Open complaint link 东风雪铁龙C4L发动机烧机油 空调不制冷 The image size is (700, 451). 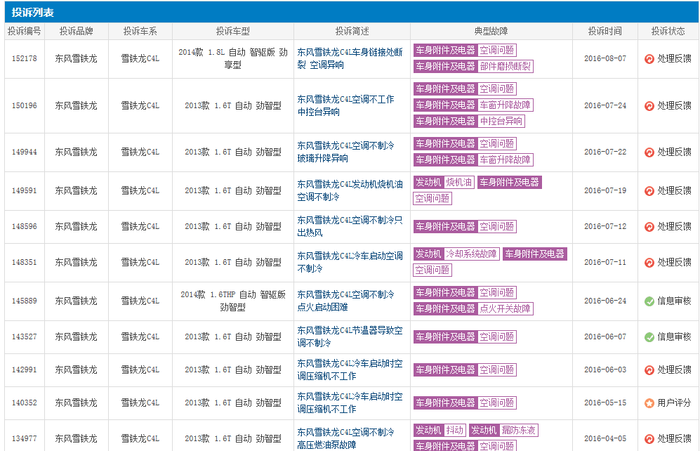[350, 191]
